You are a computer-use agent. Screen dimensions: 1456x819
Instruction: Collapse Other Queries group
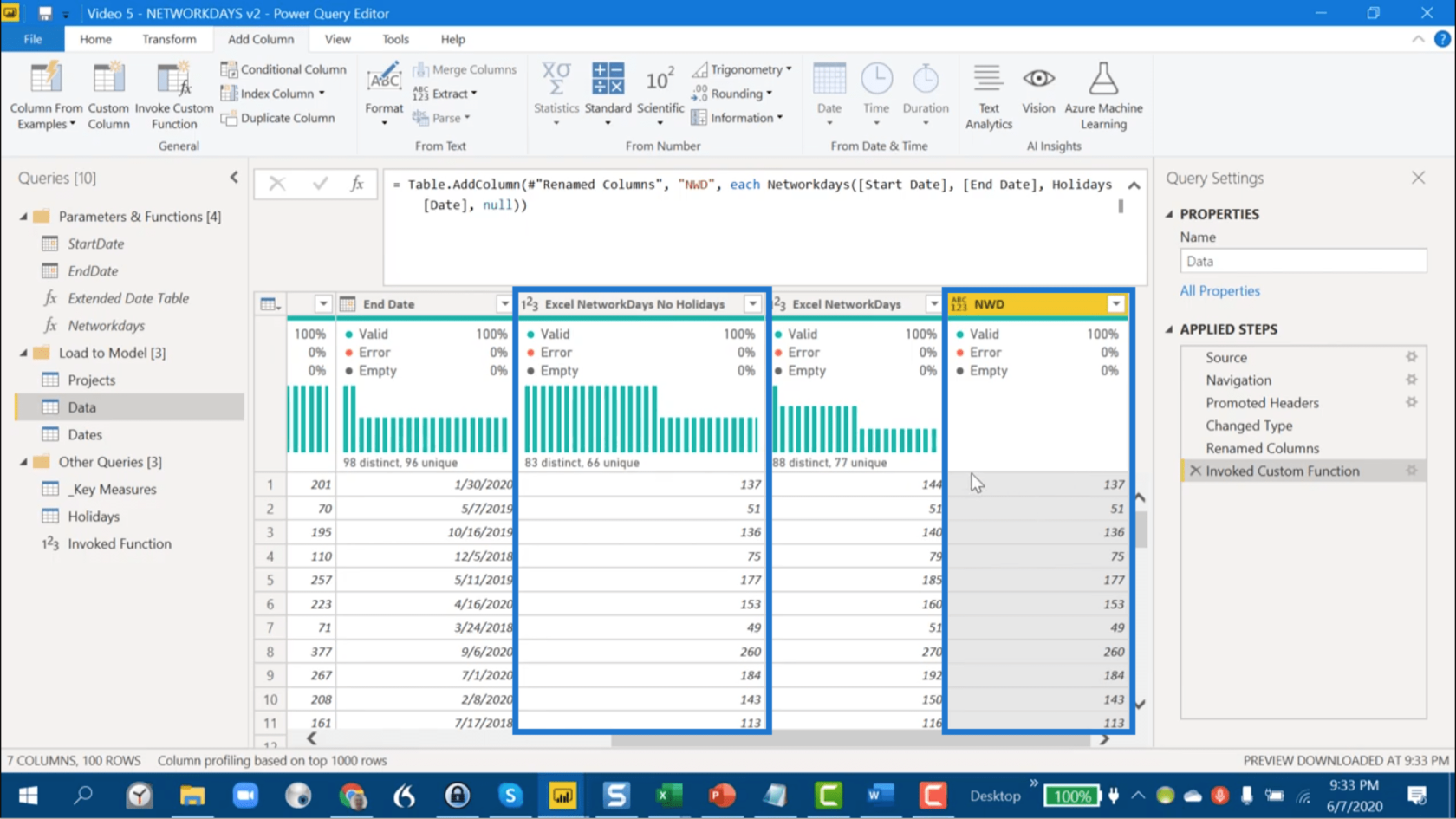click(23, 462)
